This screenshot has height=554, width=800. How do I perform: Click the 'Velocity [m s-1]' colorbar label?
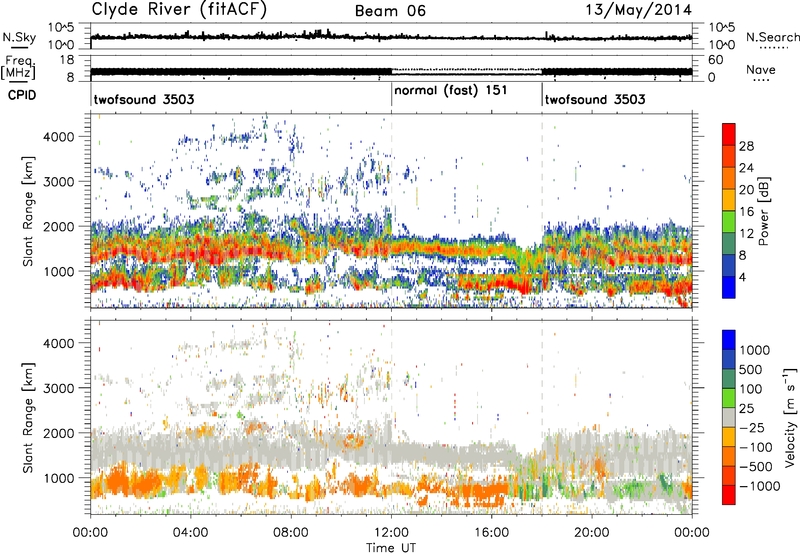790,417
